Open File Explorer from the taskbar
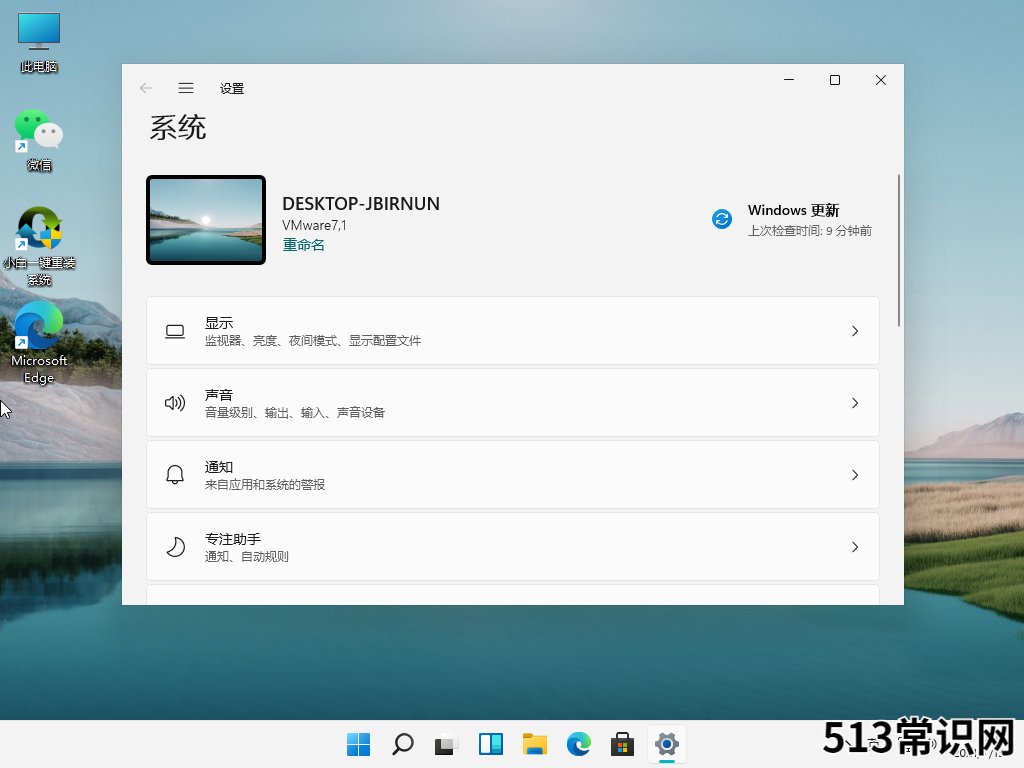The width and height of the screenshot is (1024, 768). click(x=535, y=744)
